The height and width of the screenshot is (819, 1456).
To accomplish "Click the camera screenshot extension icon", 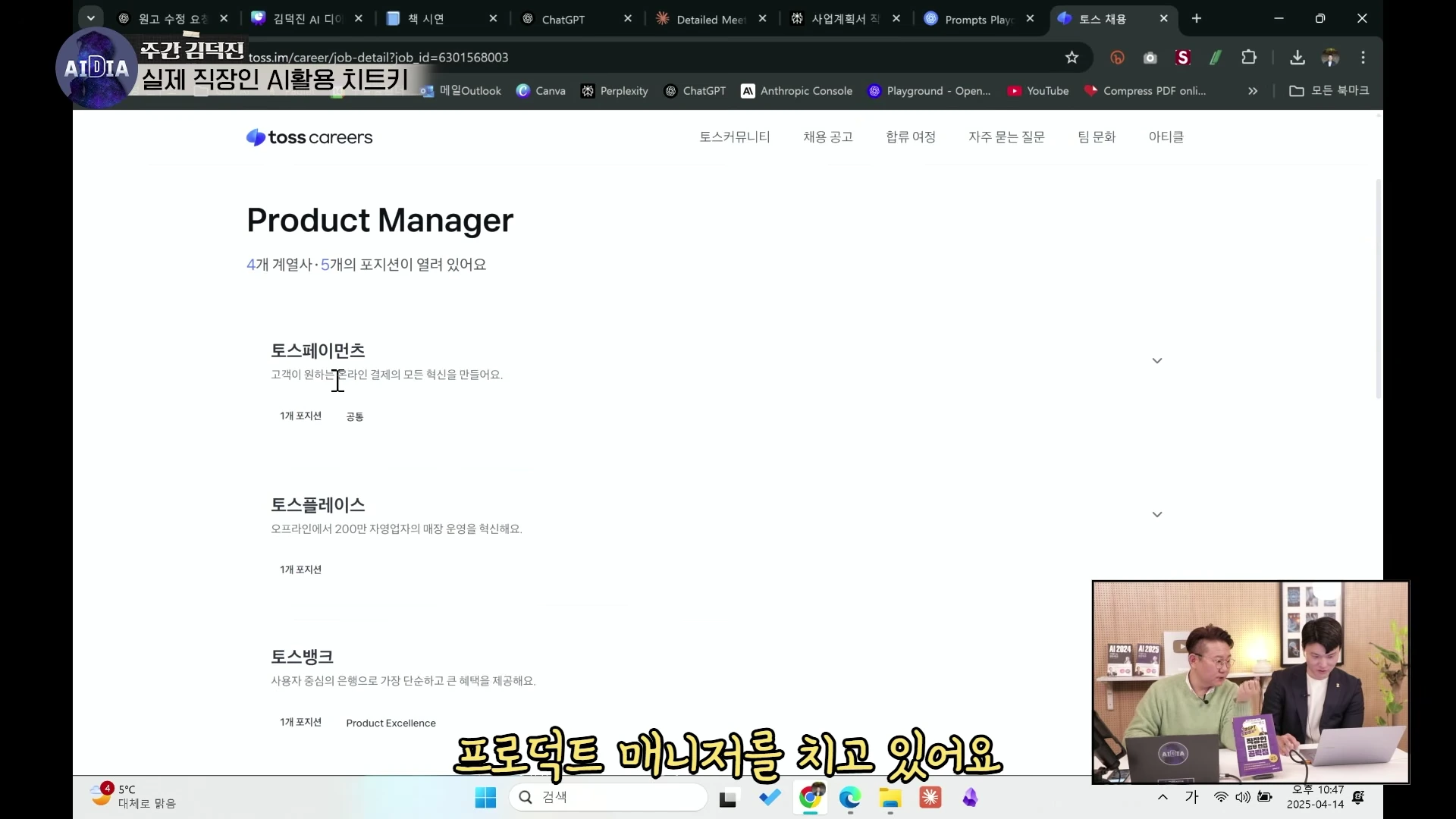I will click(1150, 58).
